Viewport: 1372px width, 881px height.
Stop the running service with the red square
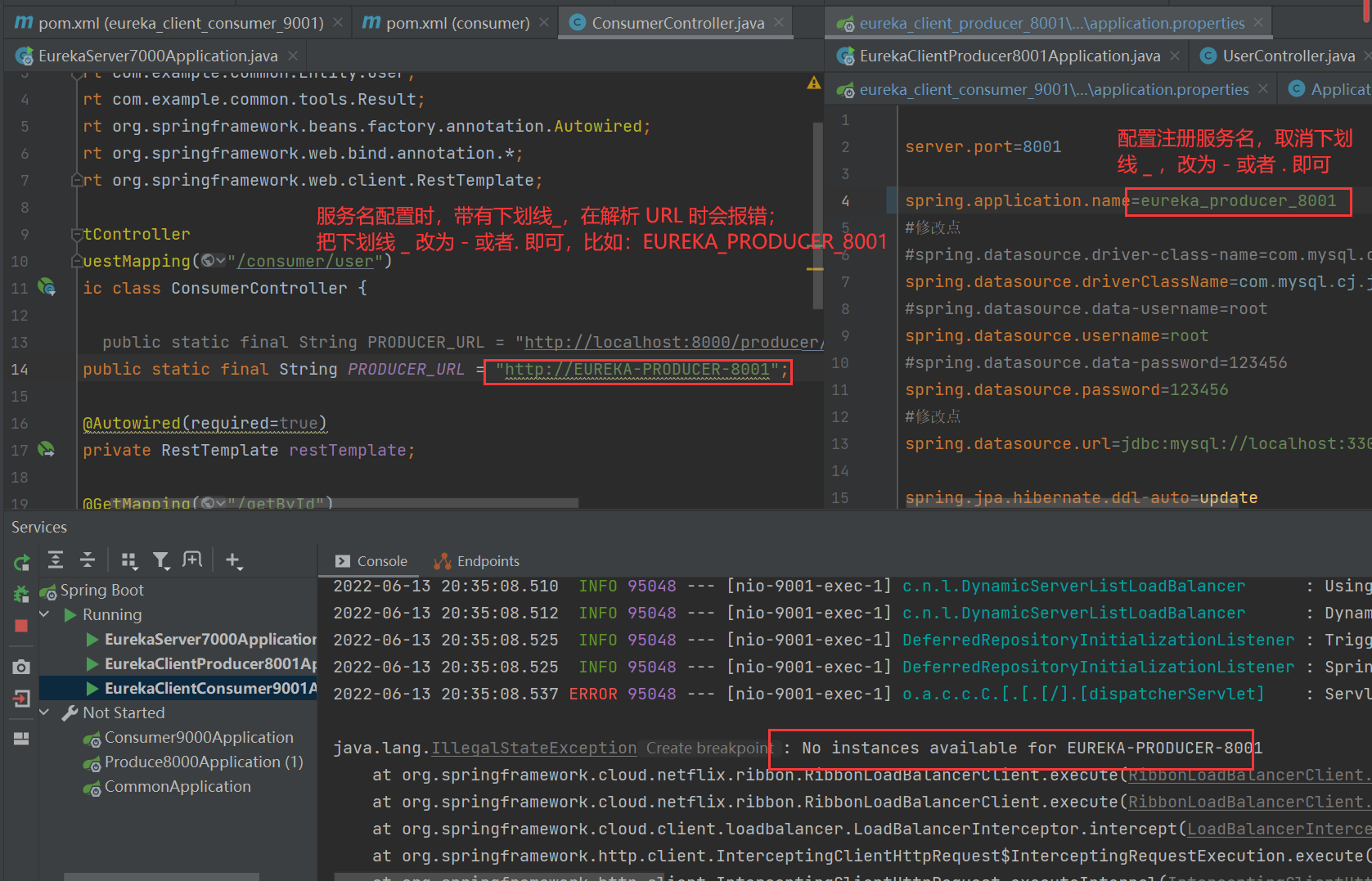[21, 626]
